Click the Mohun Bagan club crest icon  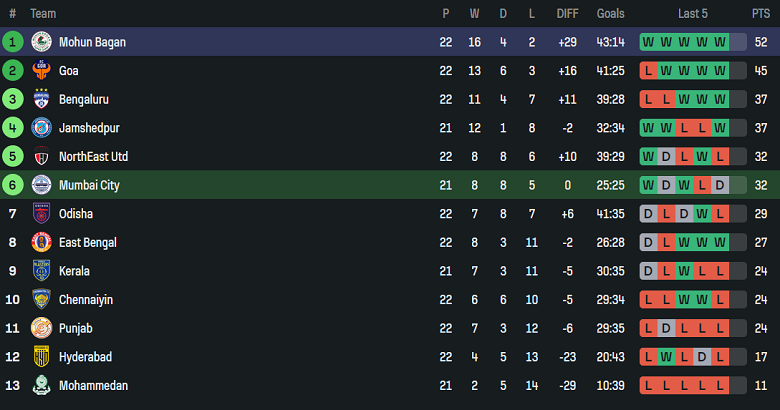tap(41, 42)
